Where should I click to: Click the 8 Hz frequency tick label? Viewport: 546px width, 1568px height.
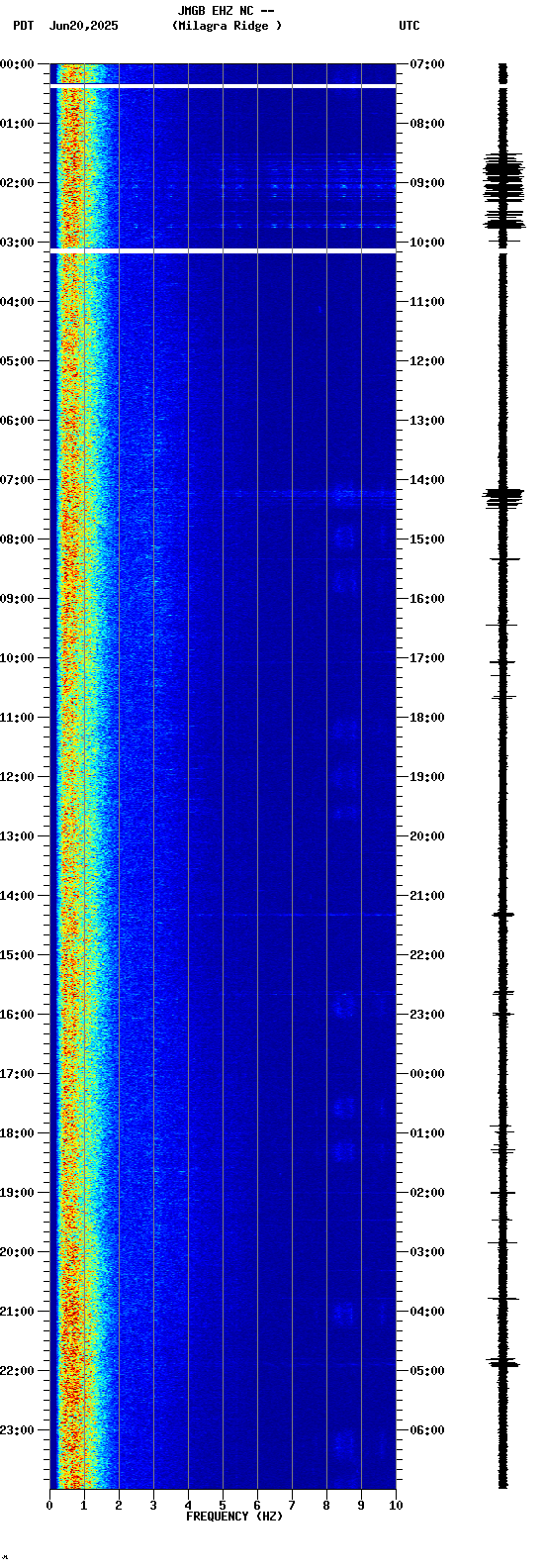(326, 1506)
